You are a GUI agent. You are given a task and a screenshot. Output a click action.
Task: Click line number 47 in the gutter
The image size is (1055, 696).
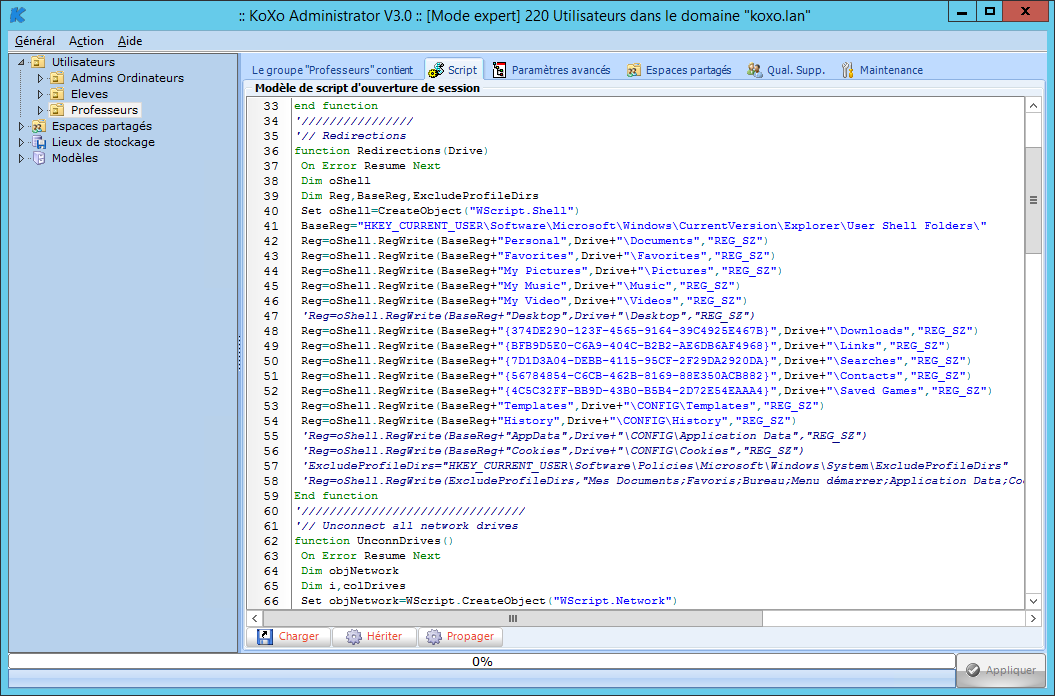pyautogui.click(x=270, y=316)
